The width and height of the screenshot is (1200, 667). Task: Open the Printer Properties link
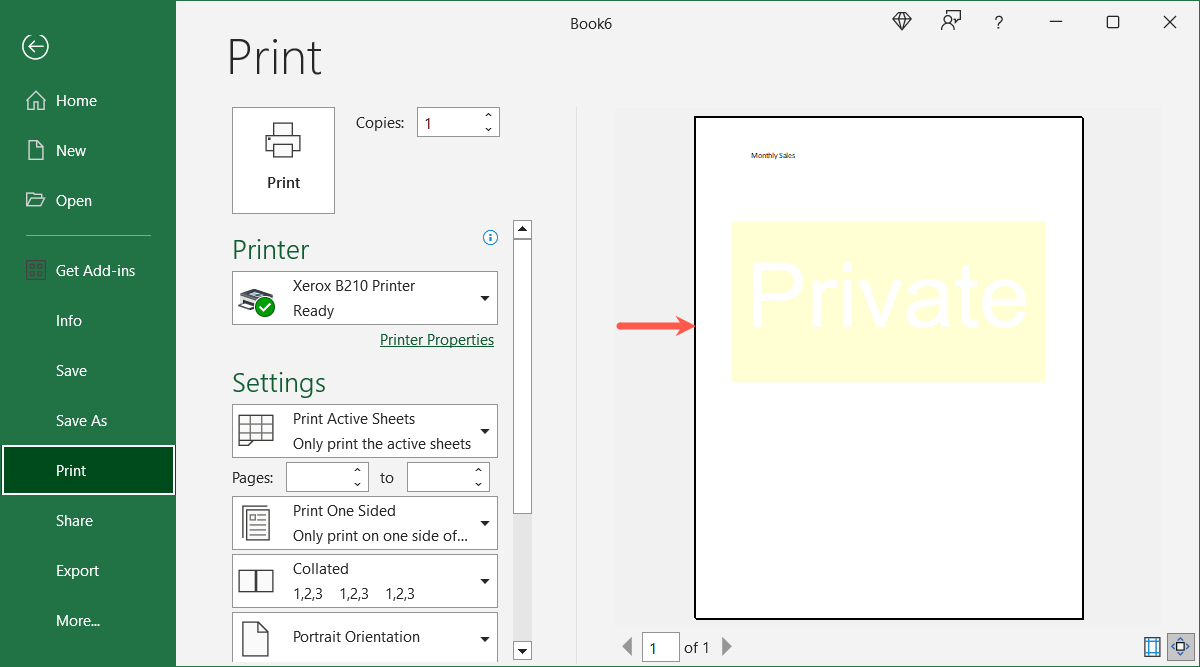[x=437, y=339]
